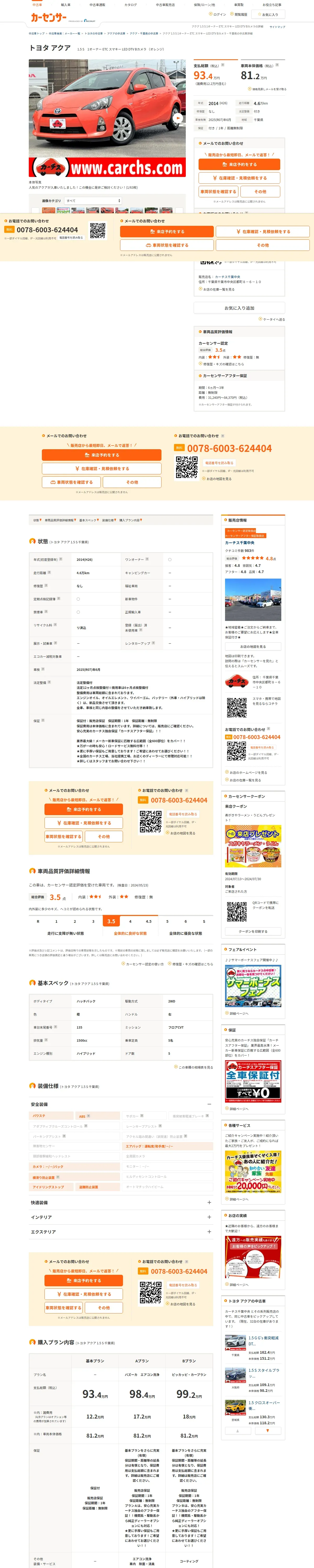
Task: Open カーセンサー認定の使い方 link
Action: click(143, 964)
